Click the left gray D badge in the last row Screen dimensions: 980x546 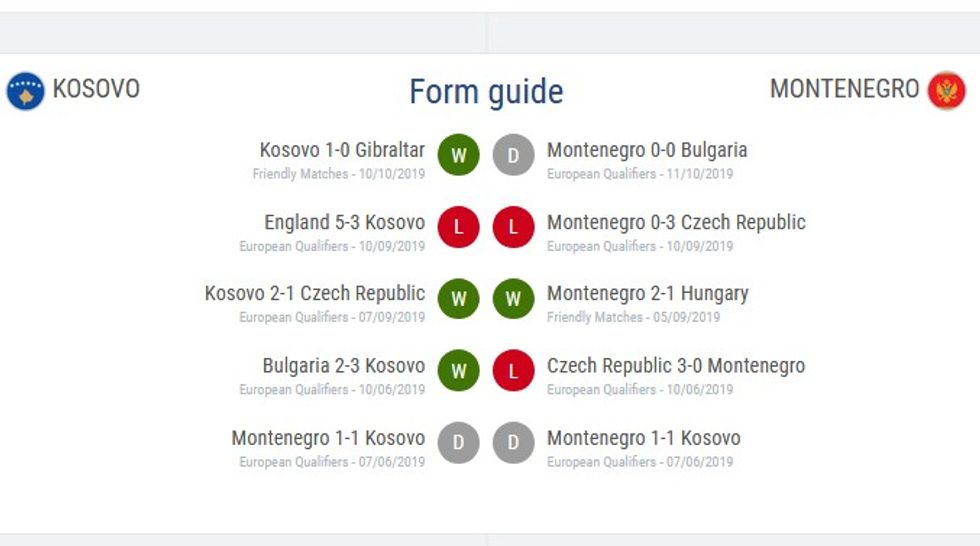coord(459,443)
